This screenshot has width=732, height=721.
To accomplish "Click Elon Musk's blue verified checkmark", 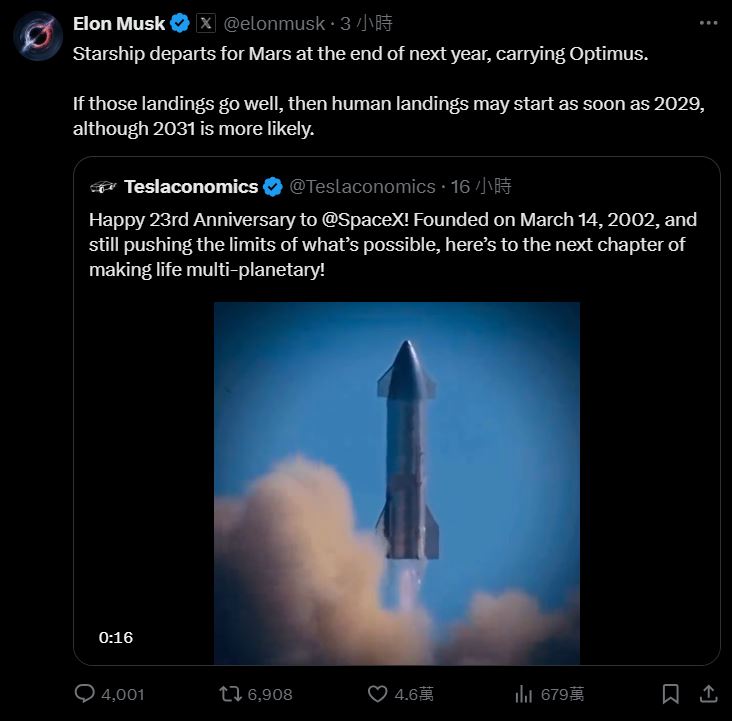I will tap(180, 23).
